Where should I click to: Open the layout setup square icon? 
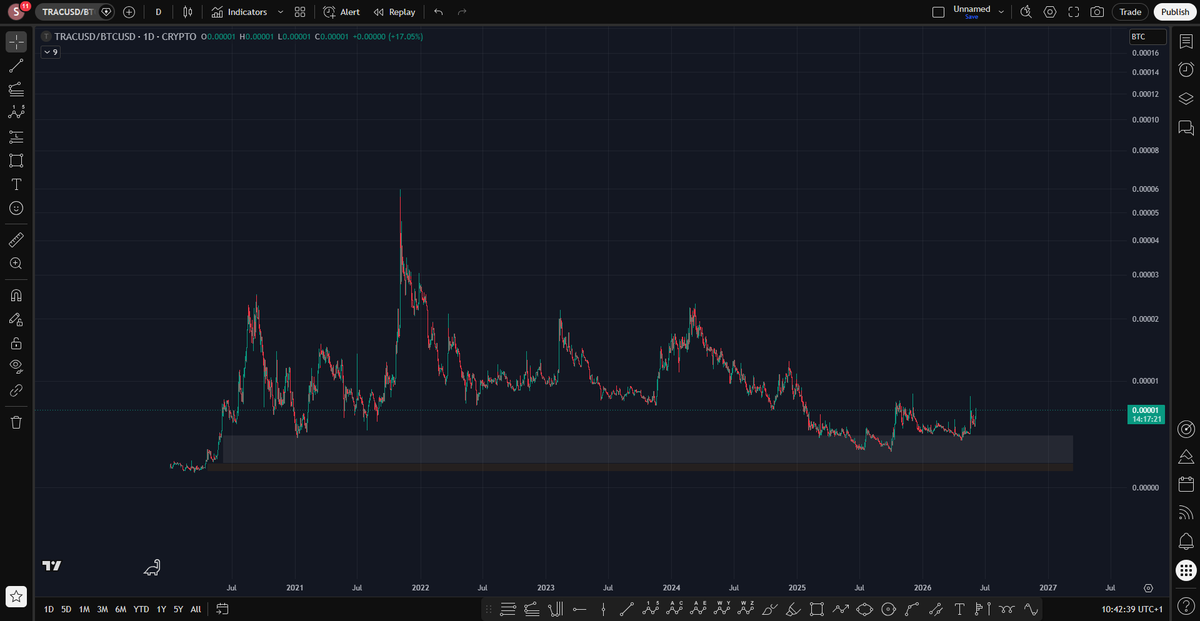click(937, 12)
